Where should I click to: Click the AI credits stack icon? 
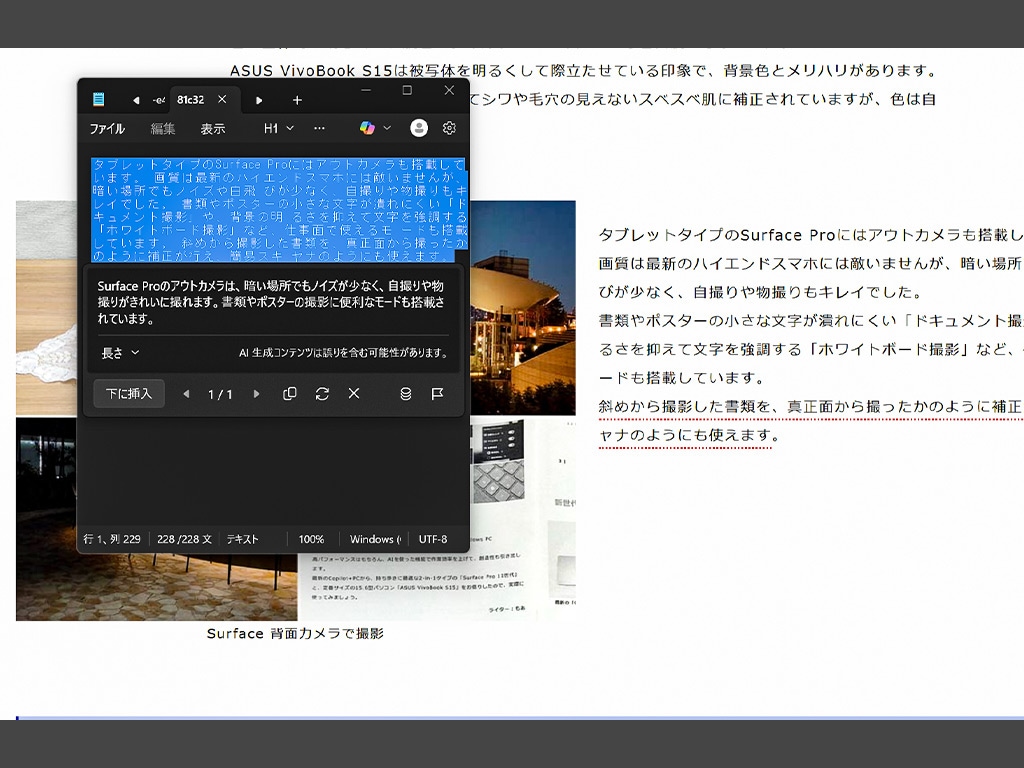click(x=406, y=394)
